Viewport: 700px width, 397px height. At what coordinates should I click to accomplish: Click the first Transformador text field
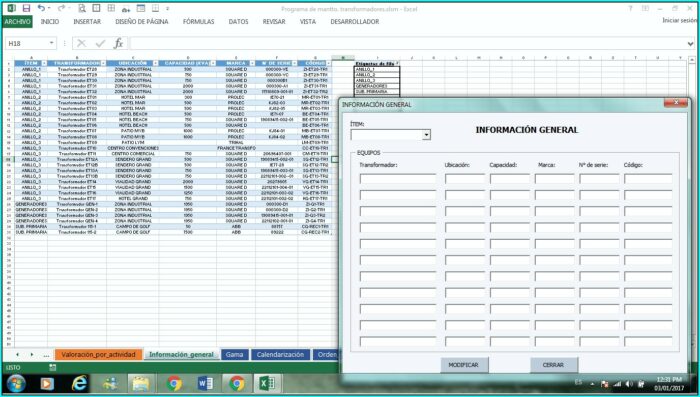pyautogui.click(x=398, y=179)
